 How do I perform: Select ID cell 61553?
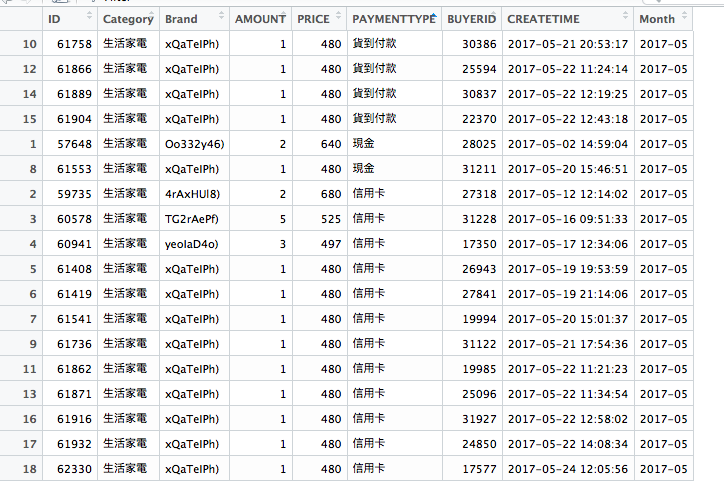[74, 169]
